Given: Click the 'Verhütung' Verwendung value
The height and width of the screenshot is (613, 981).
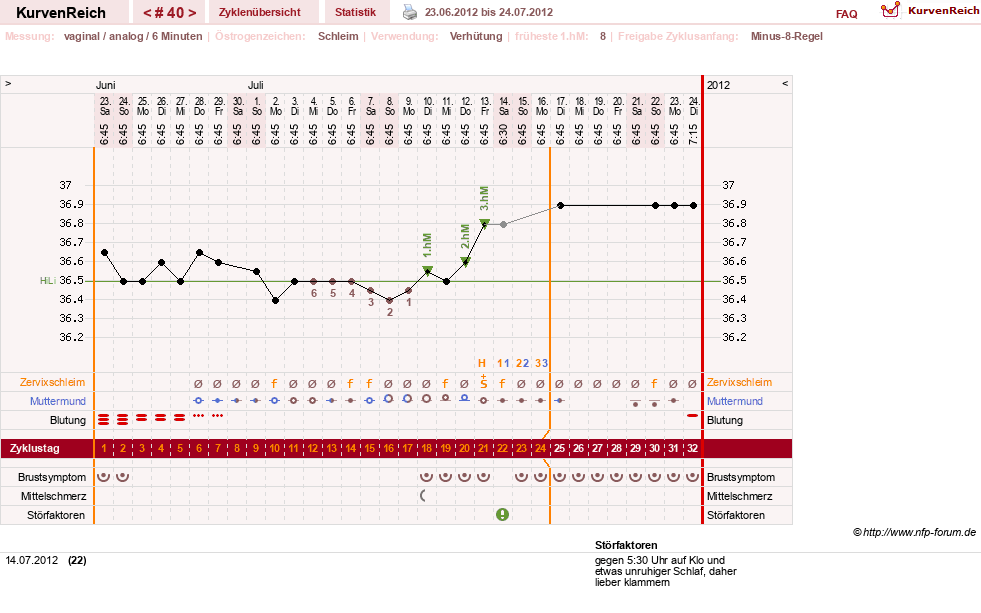Looking at the screenshot, I should [475, 36].
